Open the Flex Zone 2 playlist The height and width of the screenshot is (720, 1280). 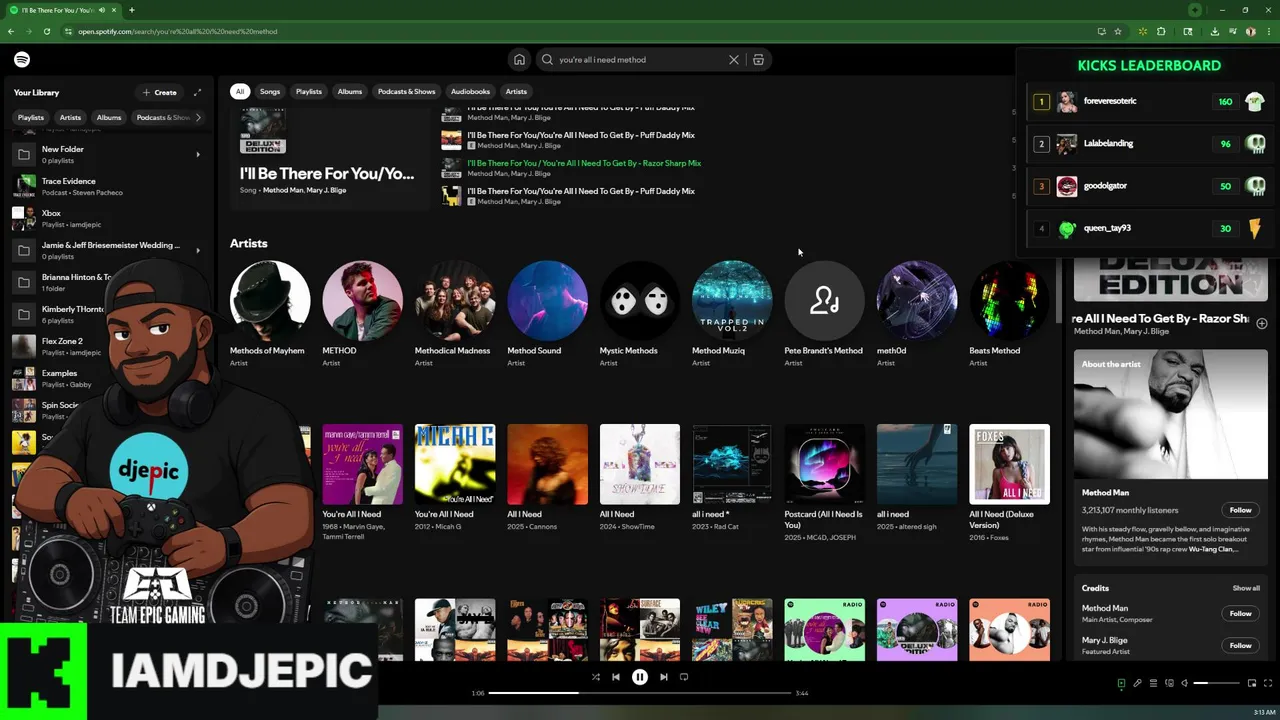pyautogui.click(x=108, y=346)
